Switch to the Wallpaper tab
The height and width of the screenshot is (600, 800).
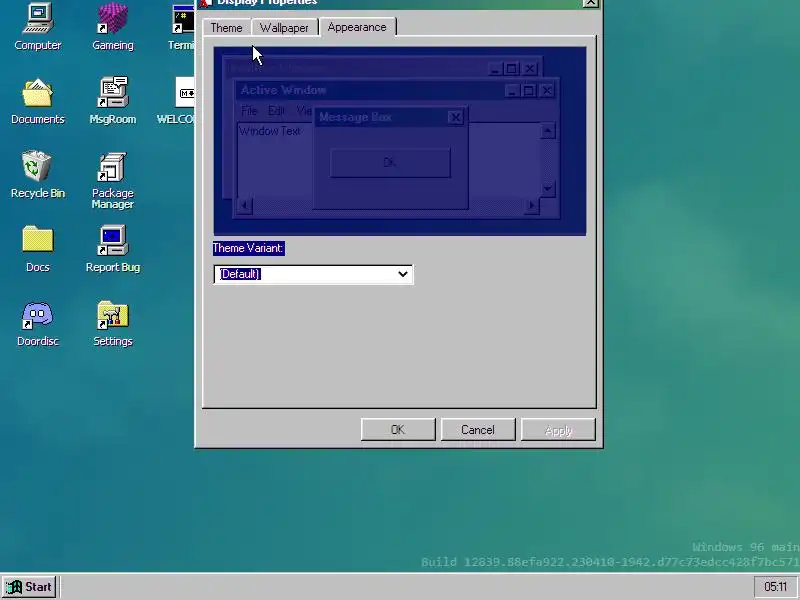pos(284,28)
